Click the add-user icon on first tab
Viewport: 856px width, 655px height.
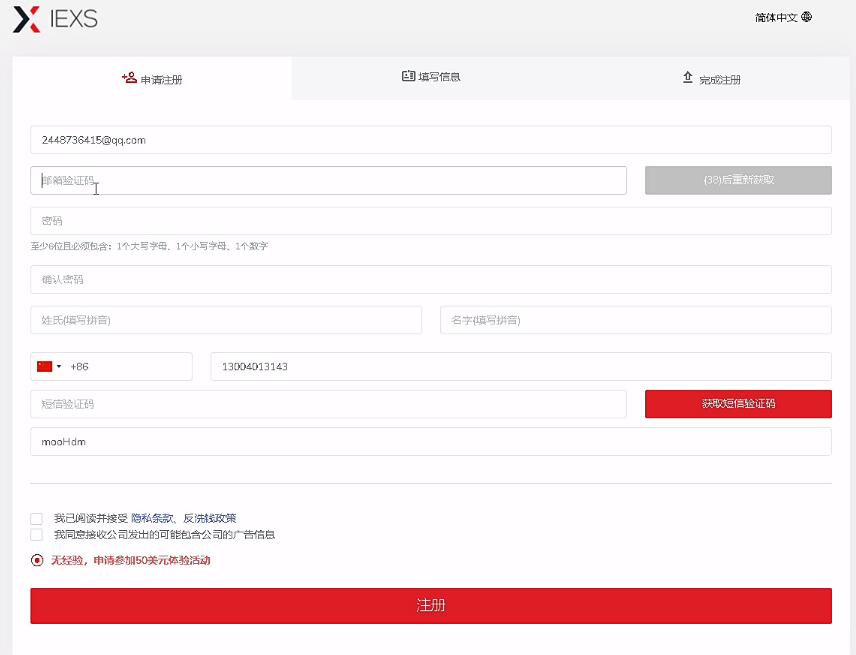pos(129,77)
